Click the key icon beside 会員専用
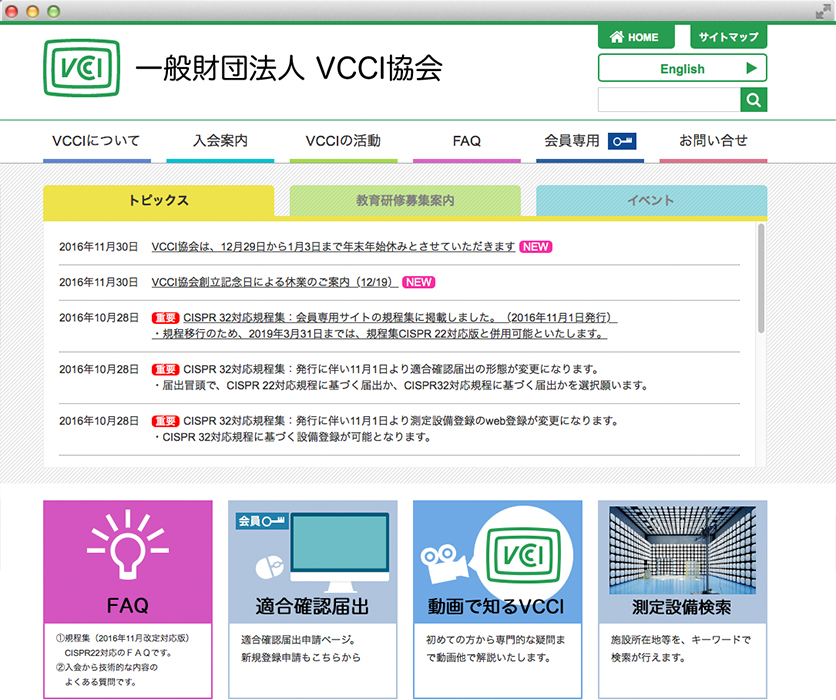The height and width of the screenshot is (700, 836). click(x=622, y=141)
